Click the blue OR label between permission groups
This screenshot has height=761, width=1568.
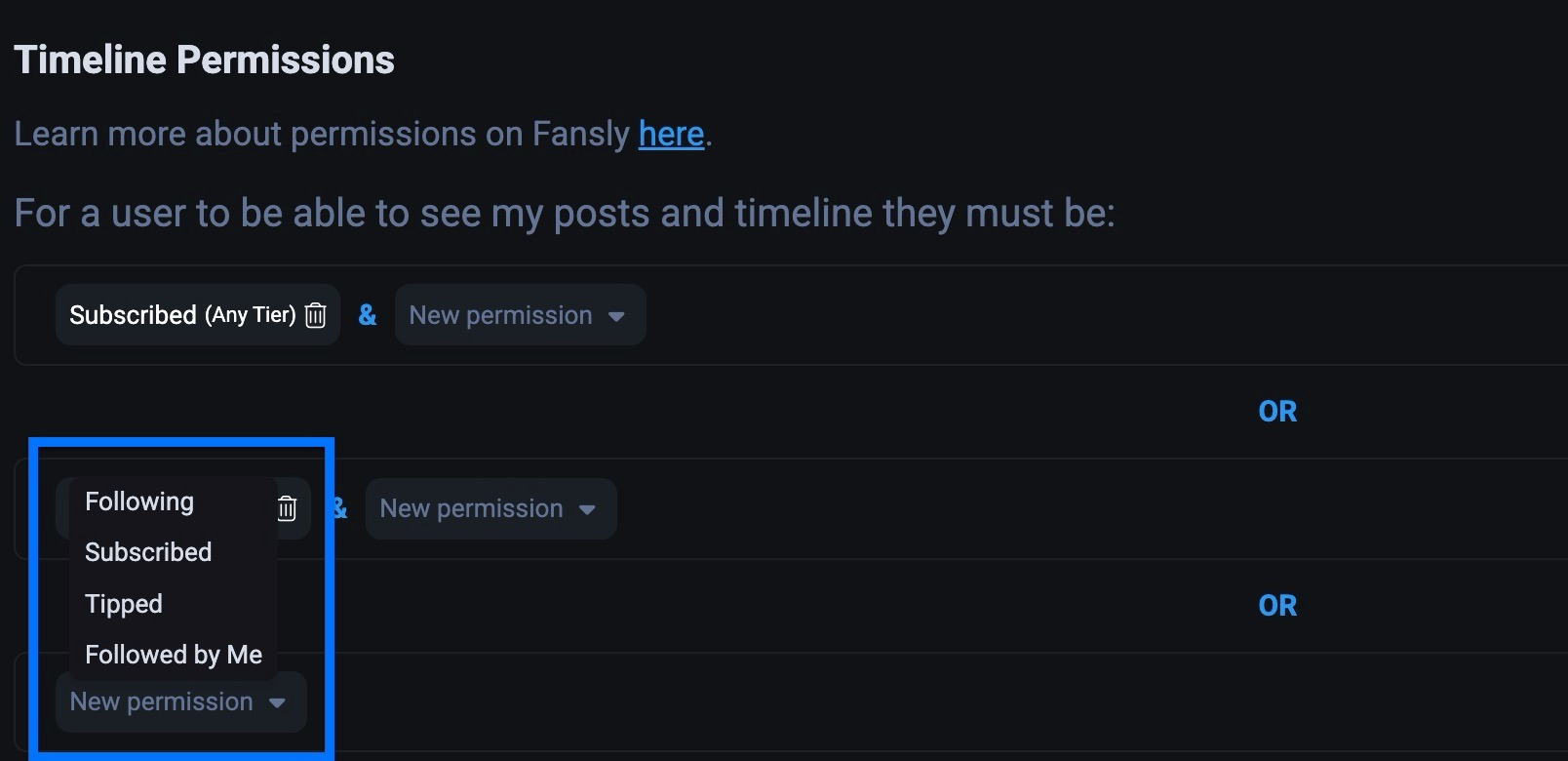[1276, 411]
